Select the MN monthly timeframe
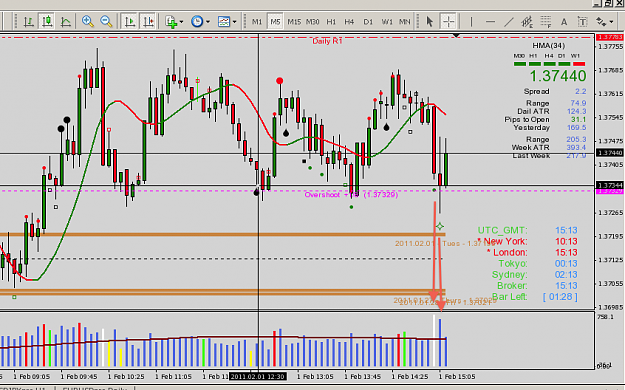 point(405,22)
